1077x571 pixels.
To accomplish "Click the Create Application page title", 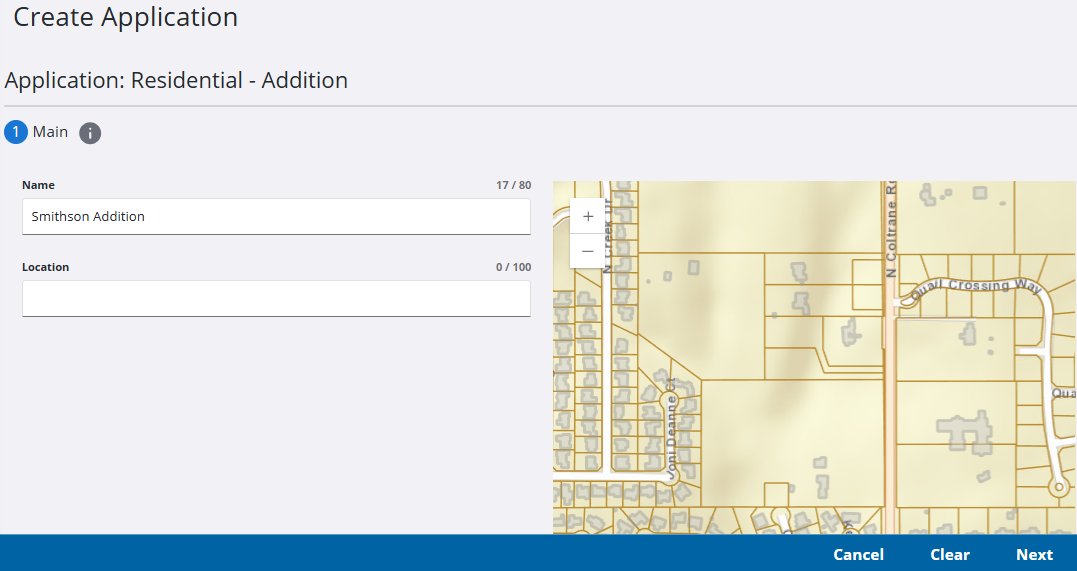I will pos(125,17).
